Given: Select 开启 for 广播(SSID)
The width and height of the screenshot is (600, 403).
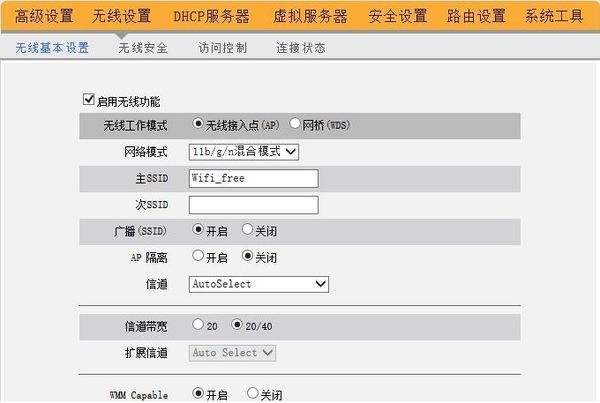Looking at the screenshot, I should pos(198,229).
